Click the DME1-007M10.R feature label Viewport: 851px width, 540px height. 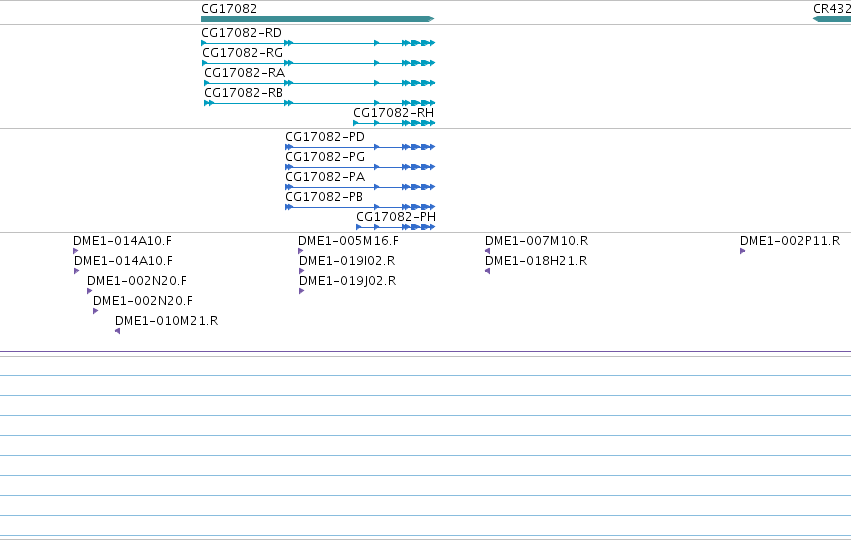tap(537, 241)
